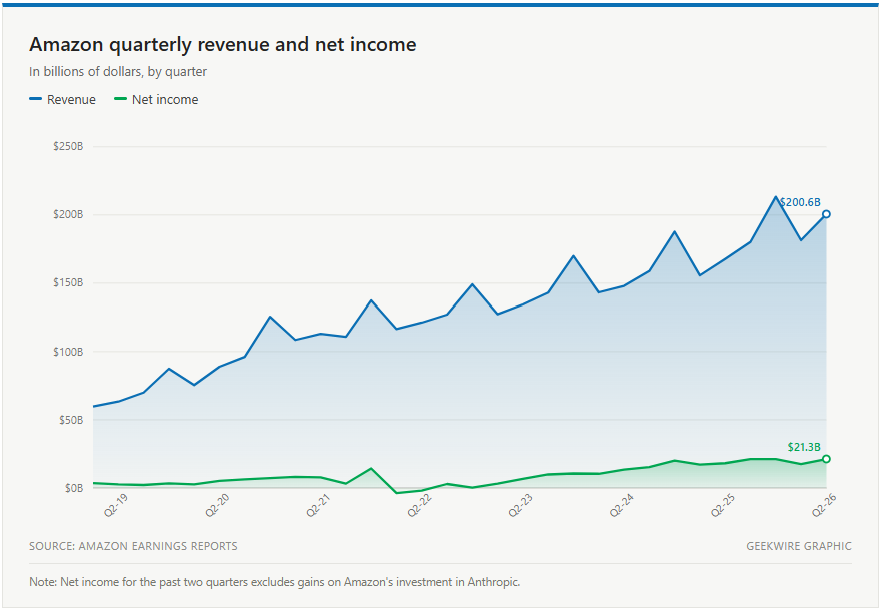Click the Q2-19 x-axis label

coord(116,506)
